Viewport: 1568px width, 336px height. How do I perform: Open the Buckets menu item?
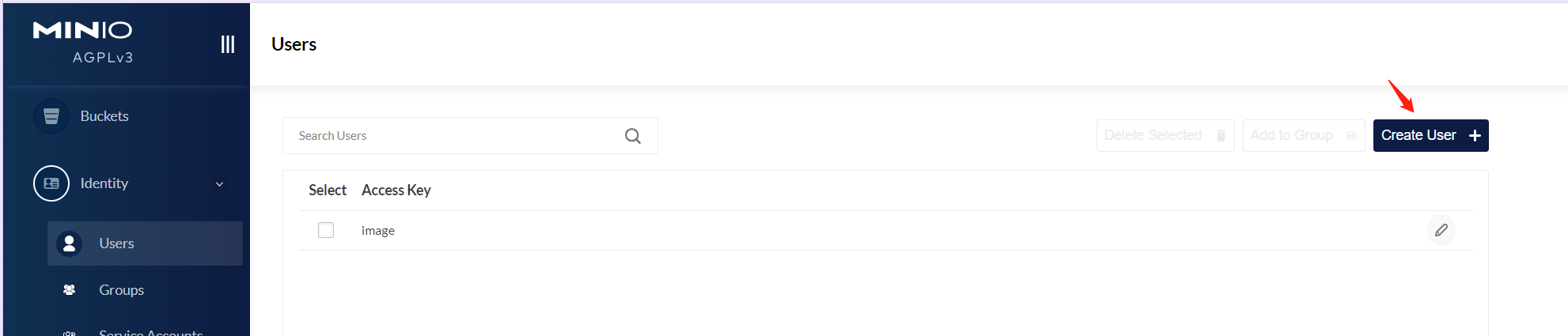[x=104, y=116]
